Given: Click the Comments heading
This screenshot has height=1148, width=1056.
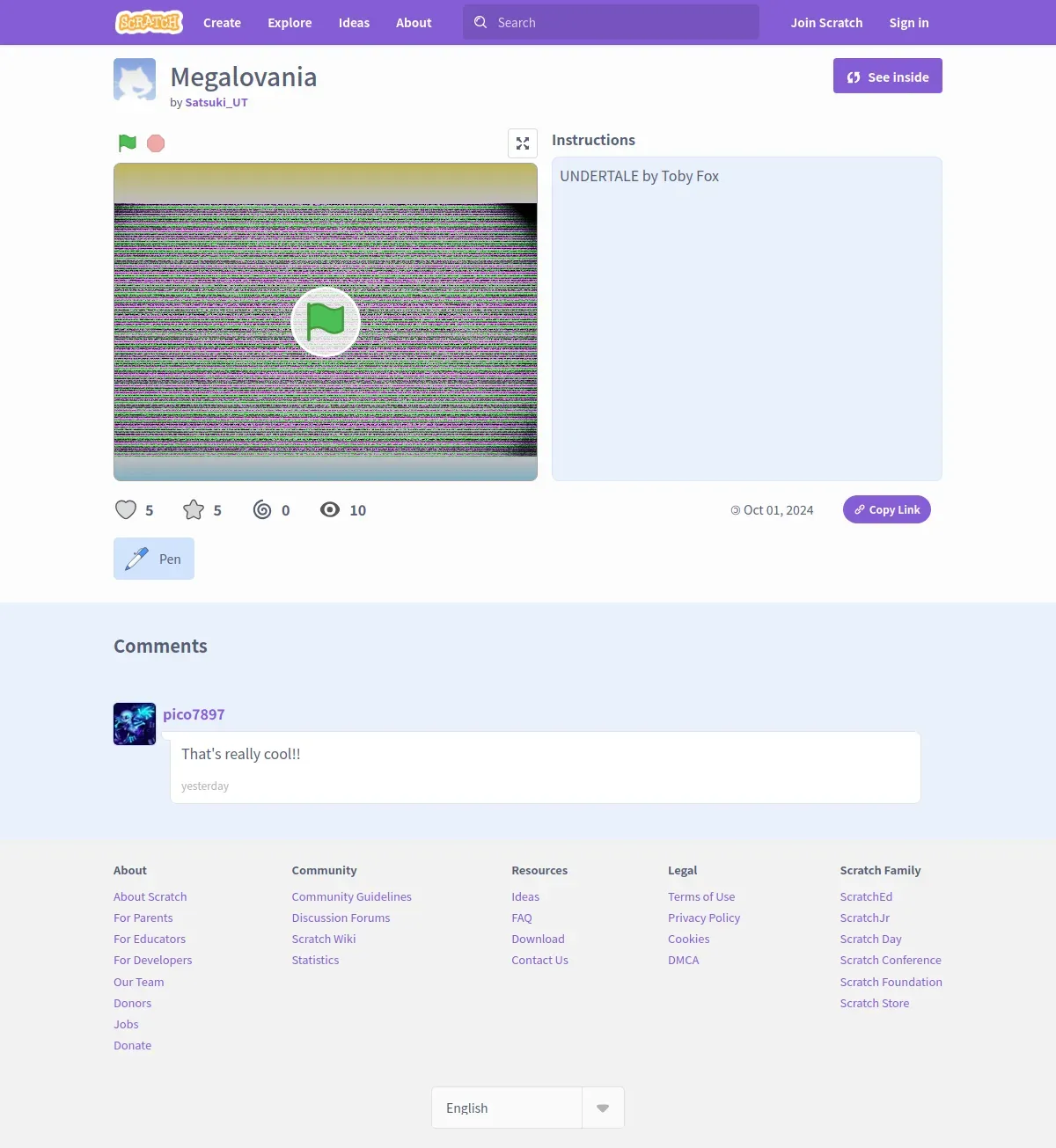Looking at the screenshot, I should point(160,646).
